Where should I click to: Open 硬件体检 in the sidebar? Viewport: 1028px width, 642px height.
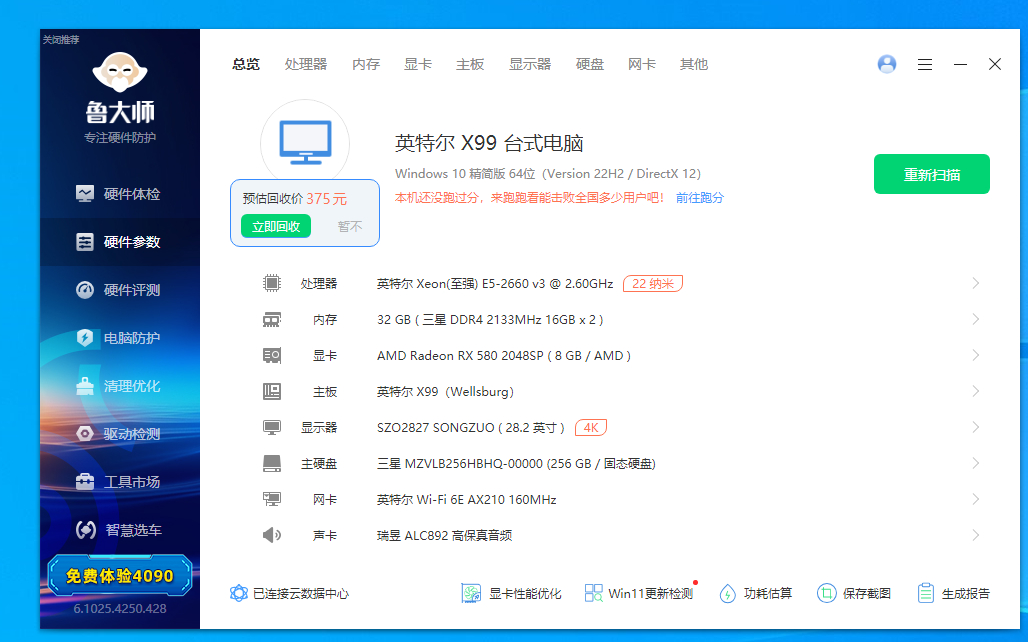(120, 194)
